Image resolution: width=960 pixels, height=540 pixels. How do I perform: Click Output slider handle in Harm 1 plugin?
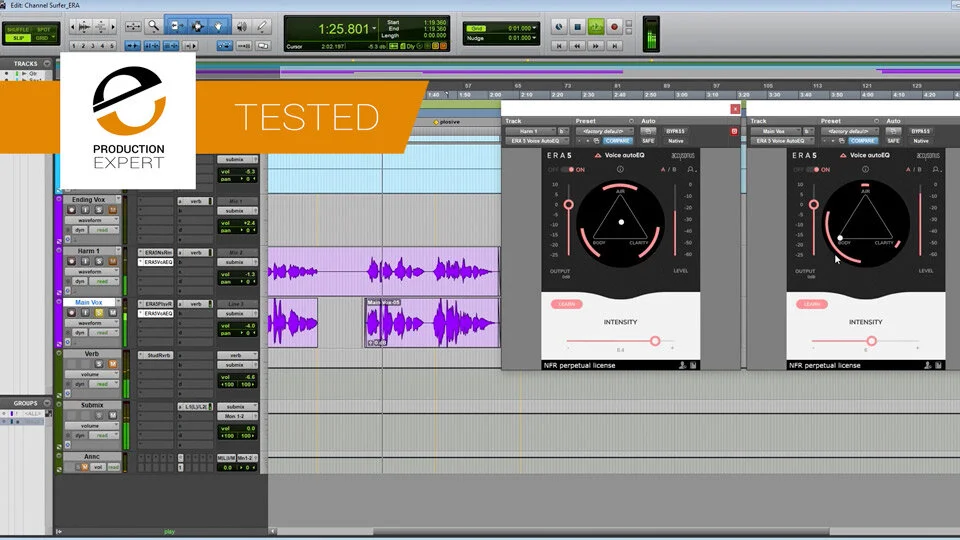coord(569,204)
